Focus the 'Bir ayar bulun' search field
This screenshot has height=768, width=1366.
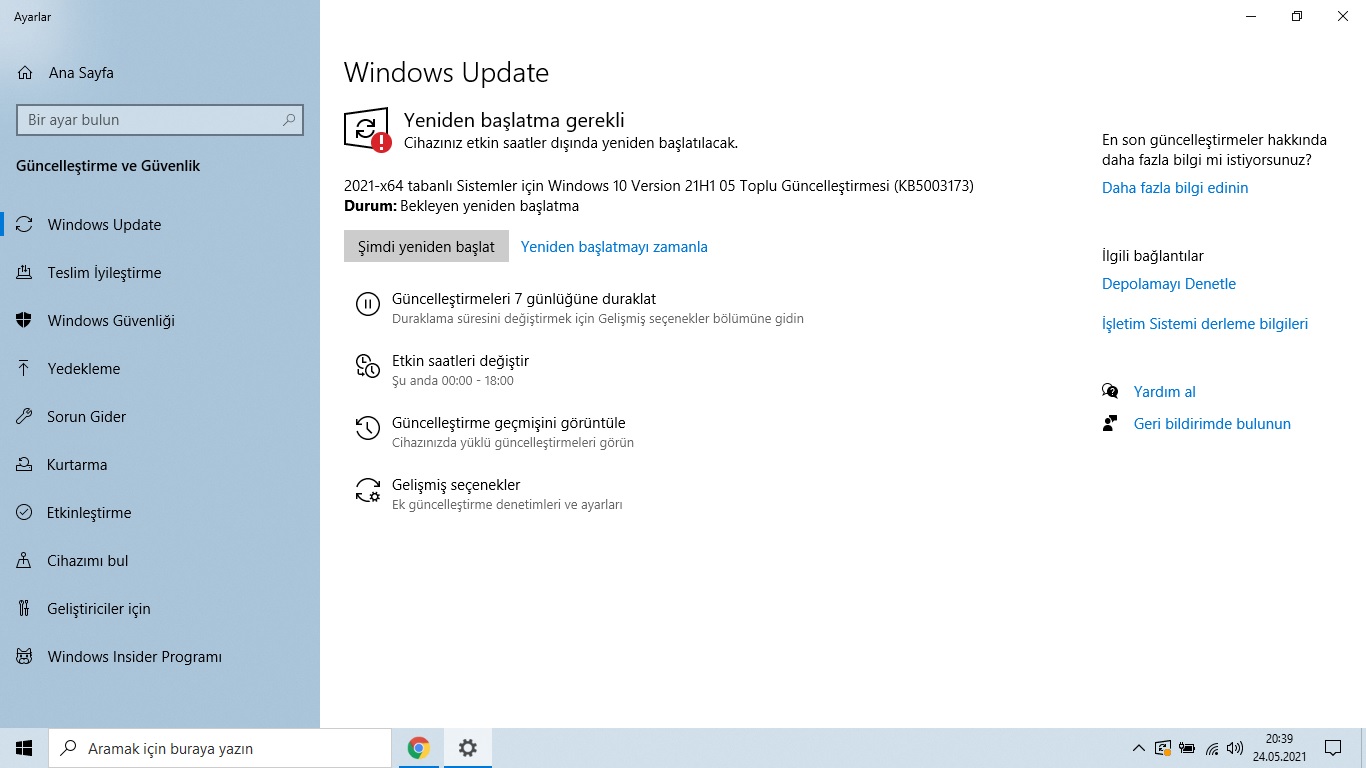click(160, 120)
